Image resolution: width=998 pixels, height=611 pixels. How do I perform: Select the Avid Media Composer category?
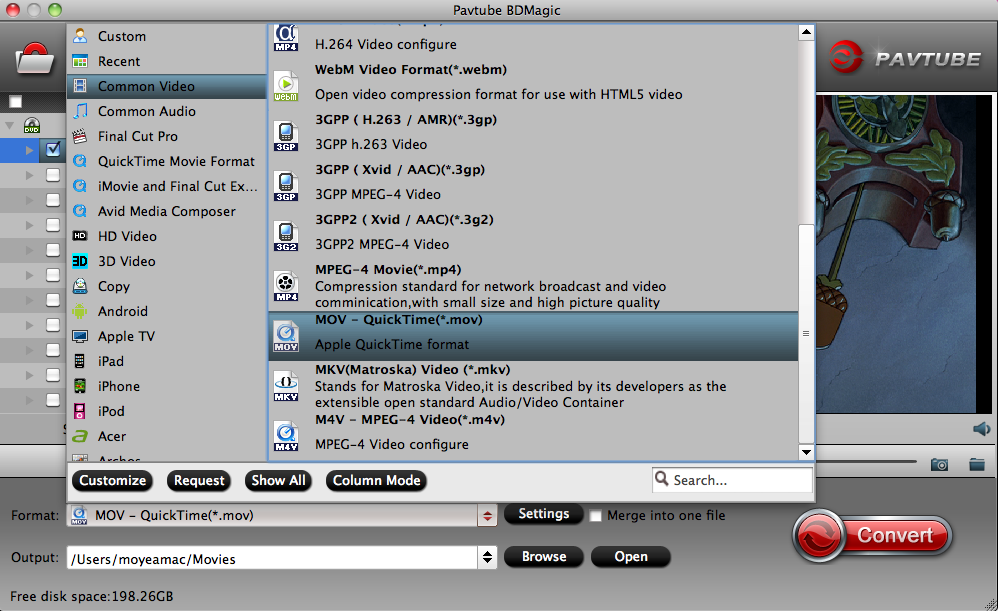point(167,211)
